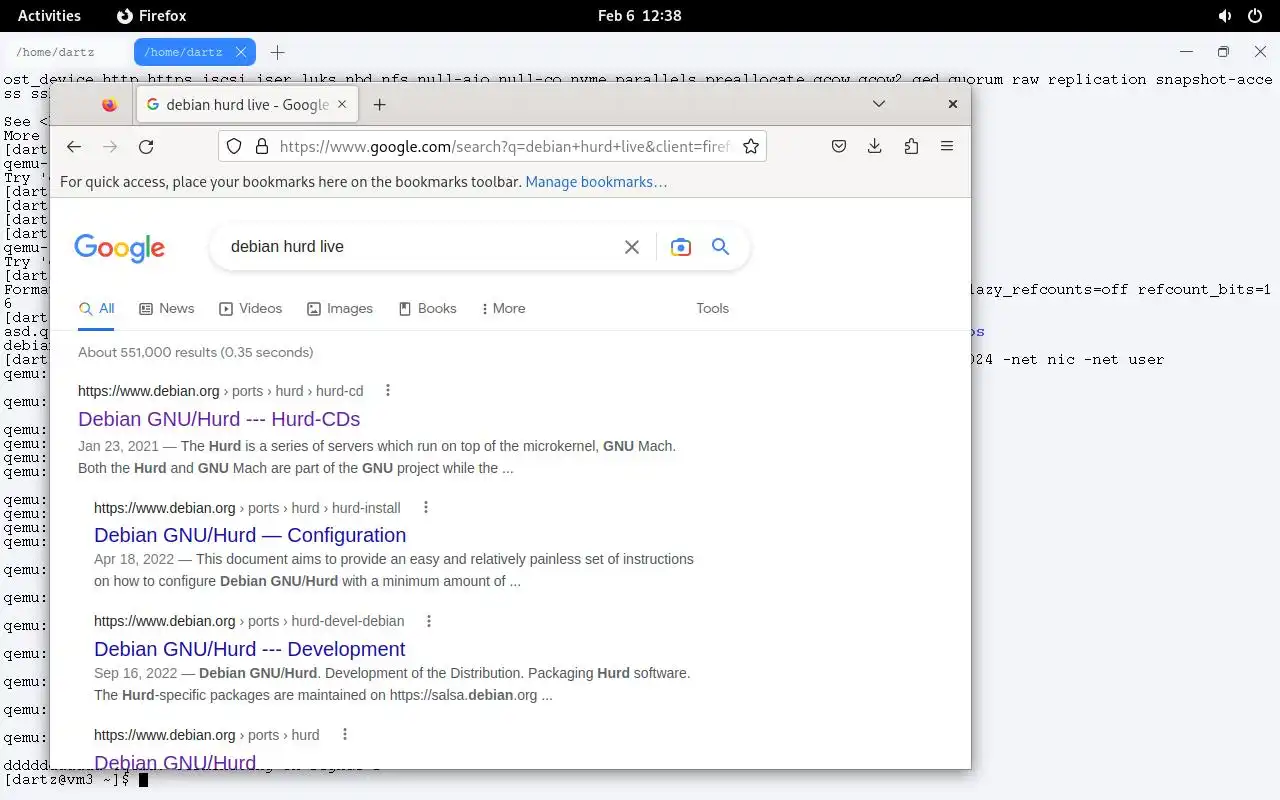Open the Firefox downloads panel

click(x=874, y=147)
